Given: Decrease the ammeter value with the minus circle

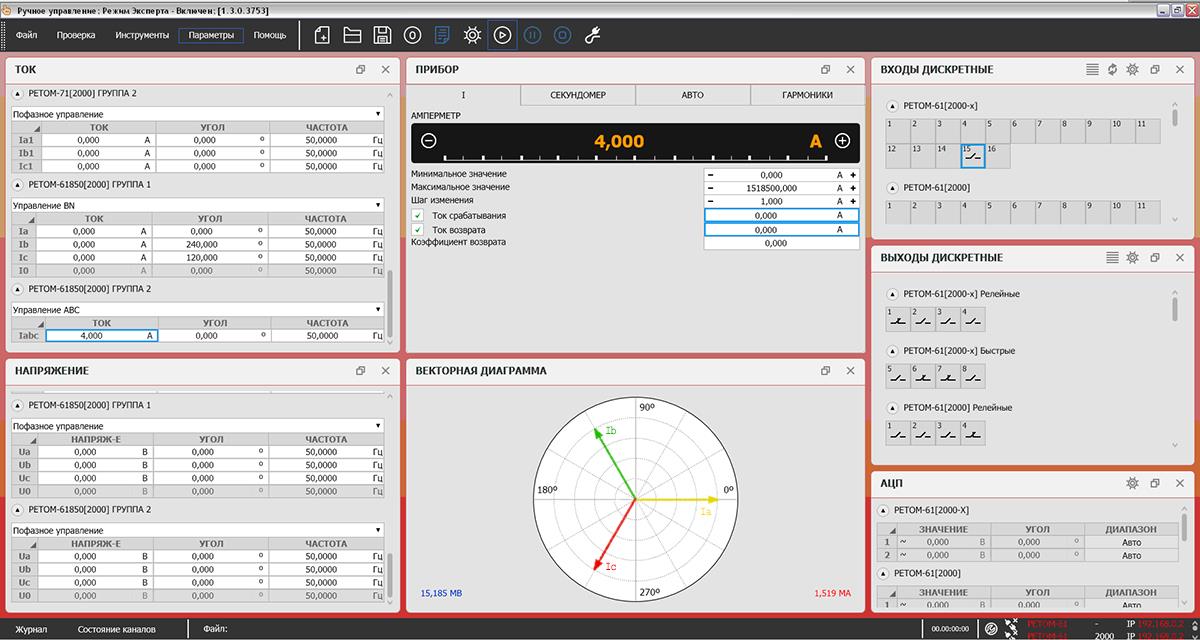Looking at the screenshot, I should click(429, 141).
